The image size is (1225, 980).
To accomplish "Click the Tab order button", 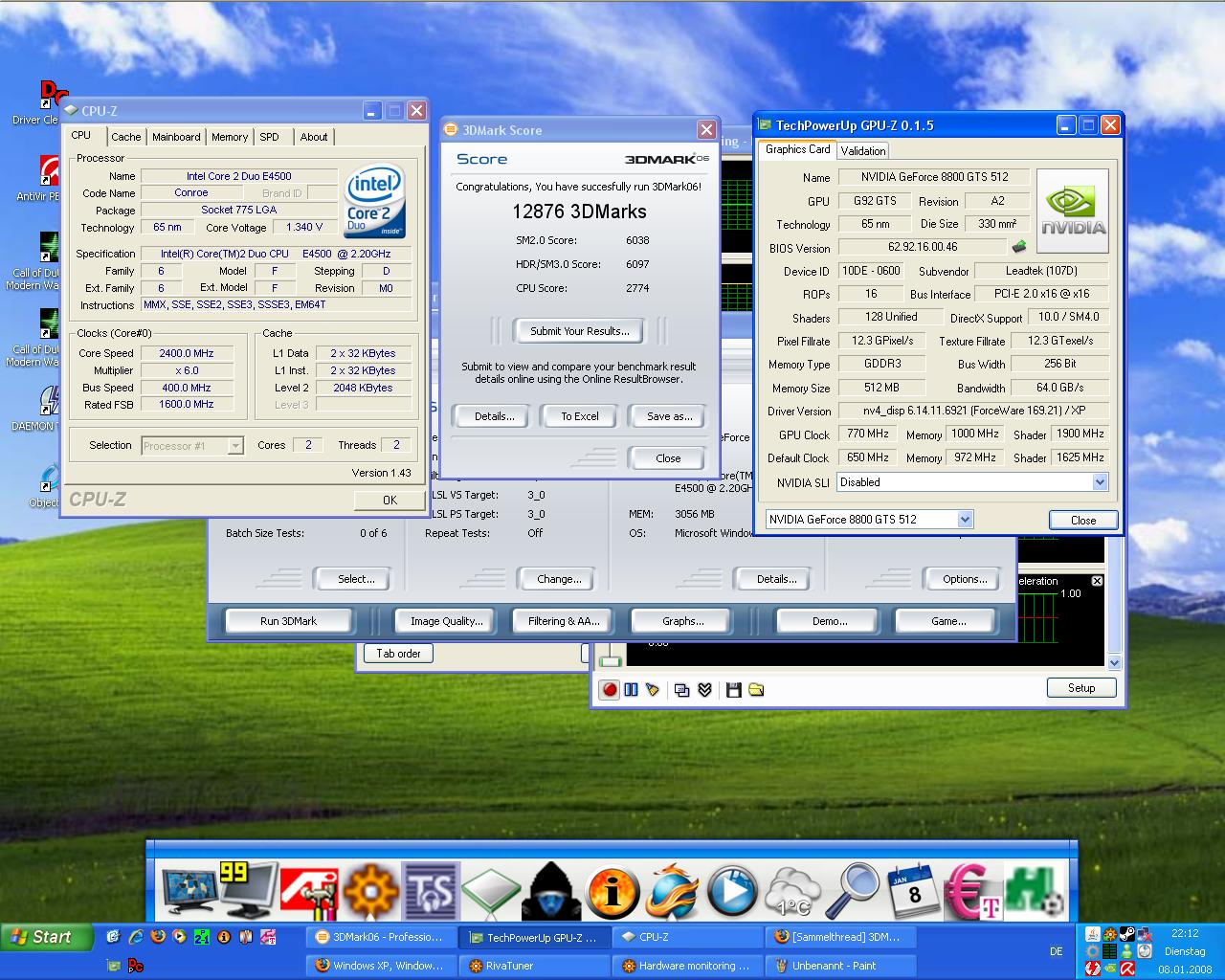I will point(398,654).
